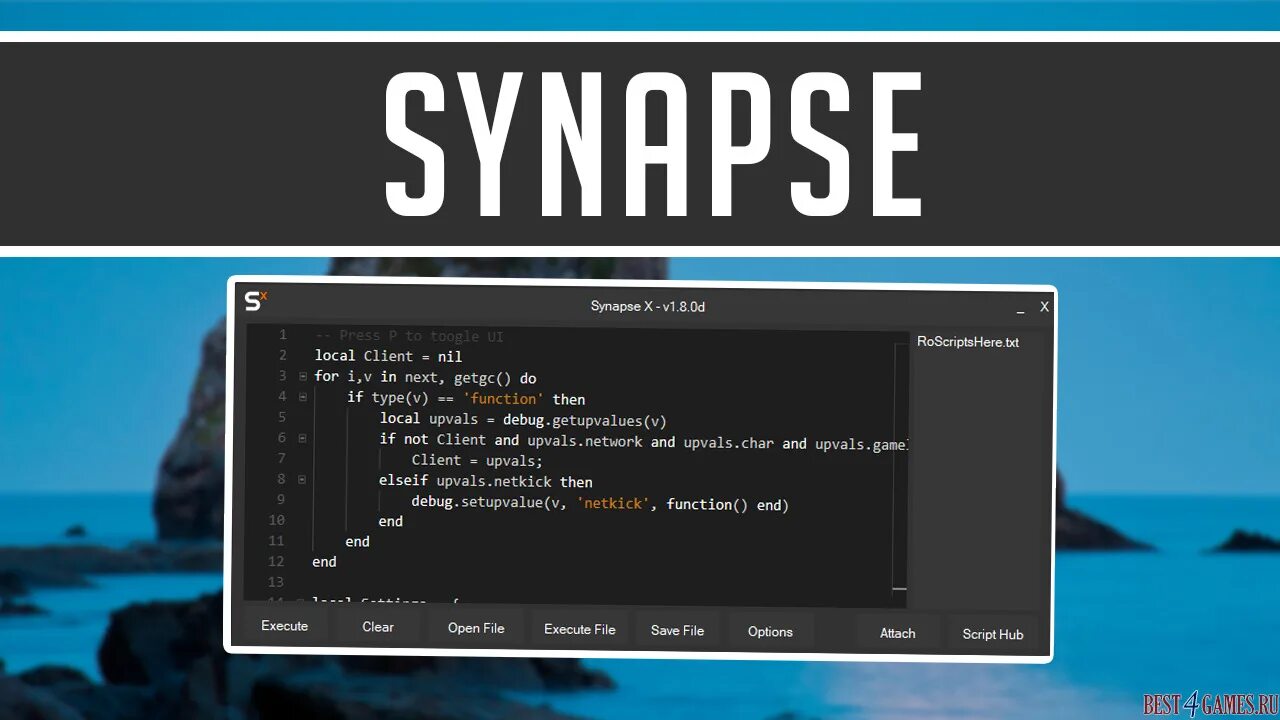Click the debug.getupvalues code line
This screenshot has height=720, width=1280.
[523, 419]
